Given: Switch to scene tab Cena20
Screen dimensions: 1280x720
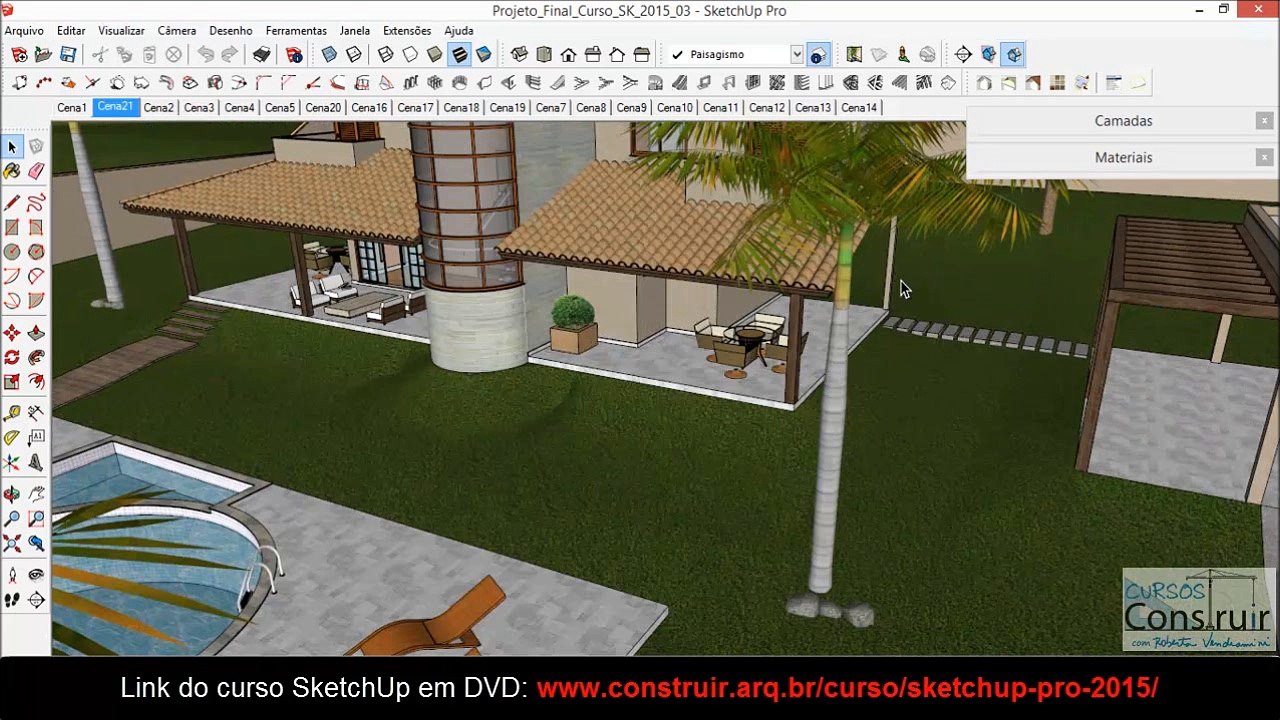Looking at the screenshot, I should (323, 107).
